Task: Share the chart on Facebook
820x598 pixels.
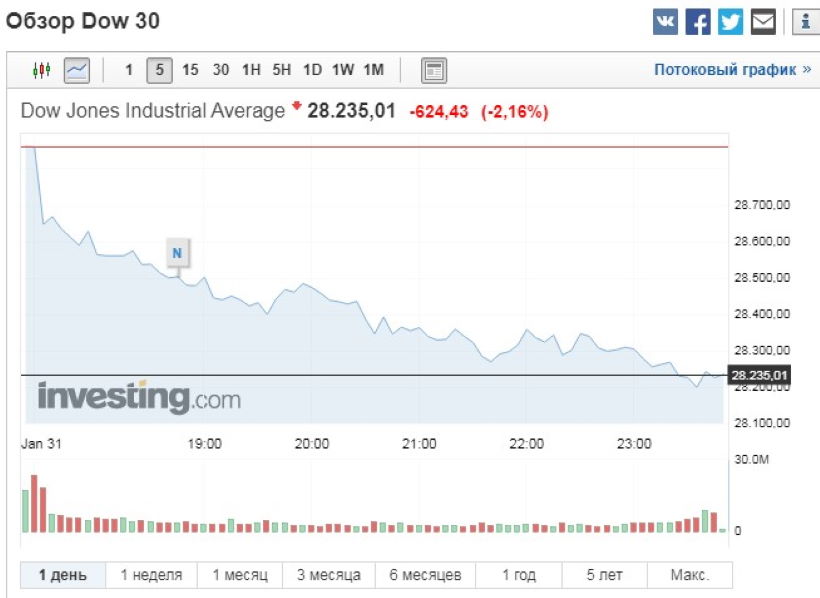Action: coord(698,21)
